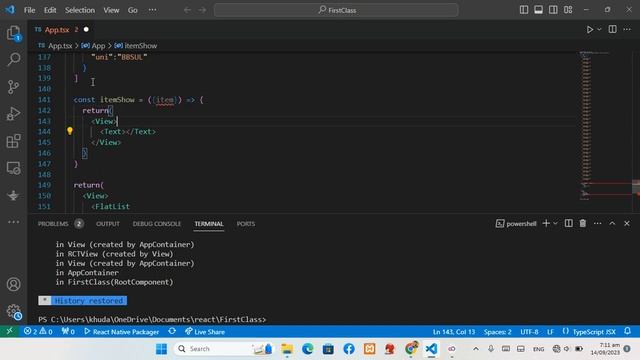The image size is (640, 360).
Task: Open the Selection menu
Action: pos(80,10)
